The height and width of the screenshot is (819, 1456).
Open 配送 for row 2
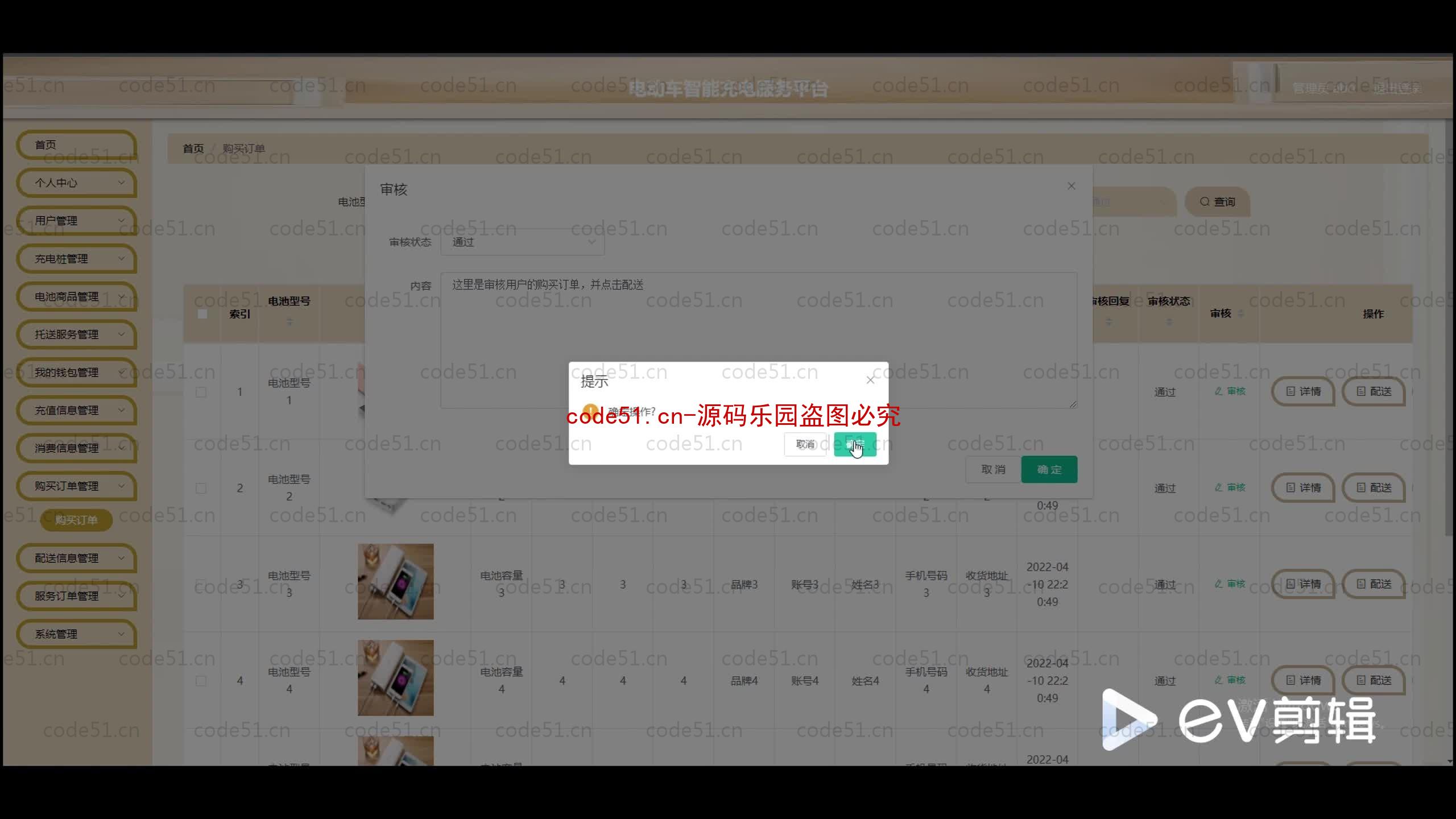[1374, 488]
